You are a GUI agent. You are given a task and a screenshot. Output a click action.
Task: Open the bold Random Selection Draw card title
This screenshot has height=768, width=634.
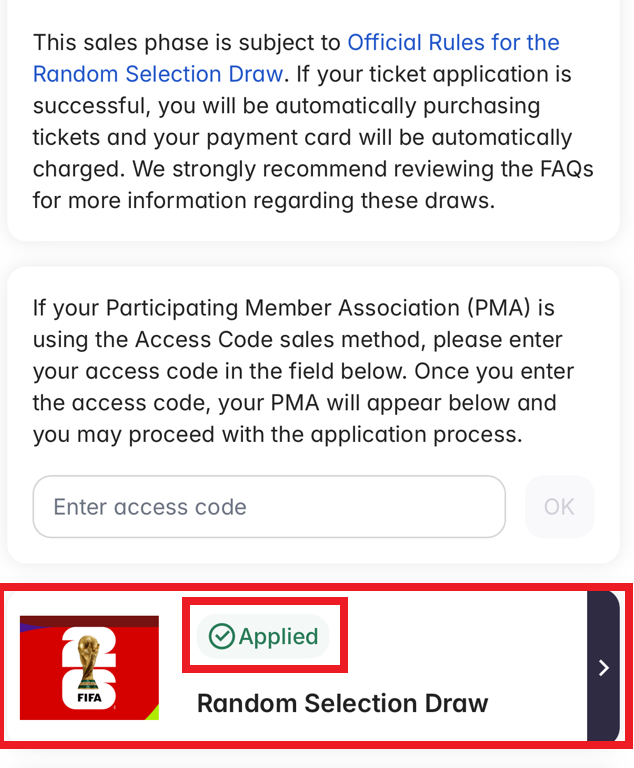342,703
